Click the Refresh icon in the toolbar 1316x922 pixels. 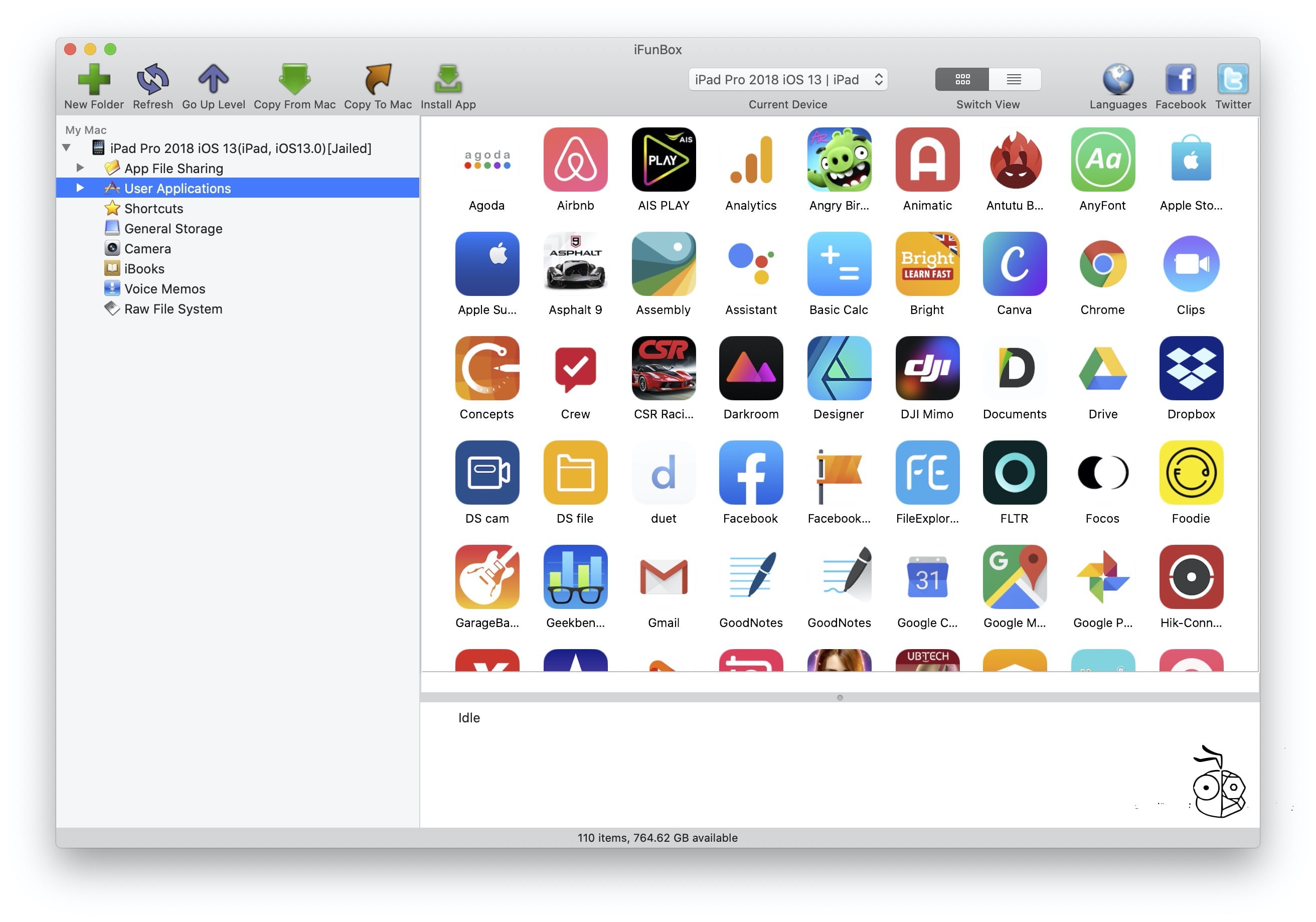(152, 79)
